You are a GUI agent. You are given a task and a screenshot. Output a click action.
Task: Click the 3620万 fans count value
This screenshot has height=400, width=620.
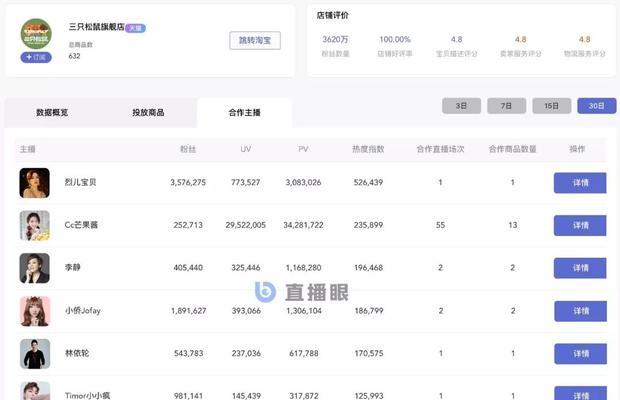tap(335, 39)
